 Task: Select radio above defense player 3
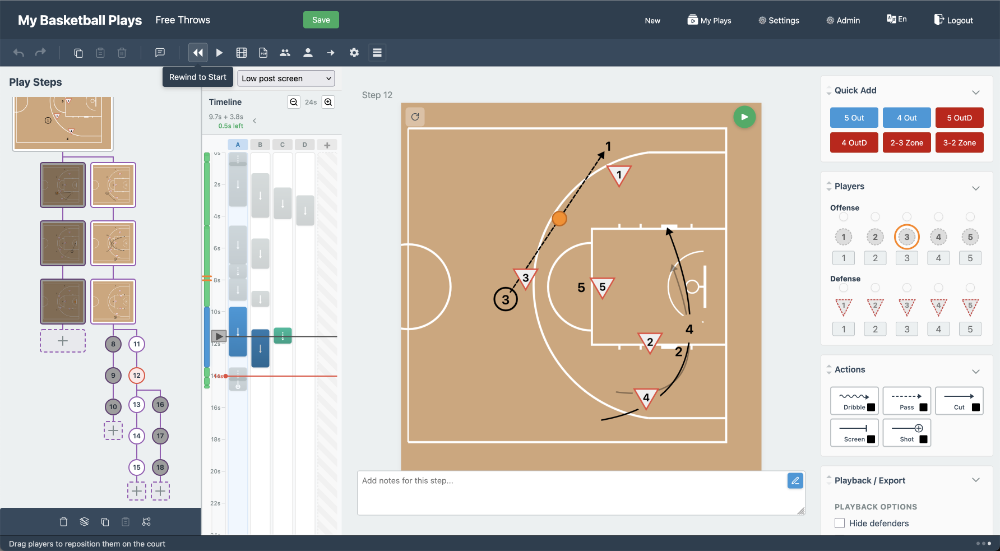(x=906, y=288)
